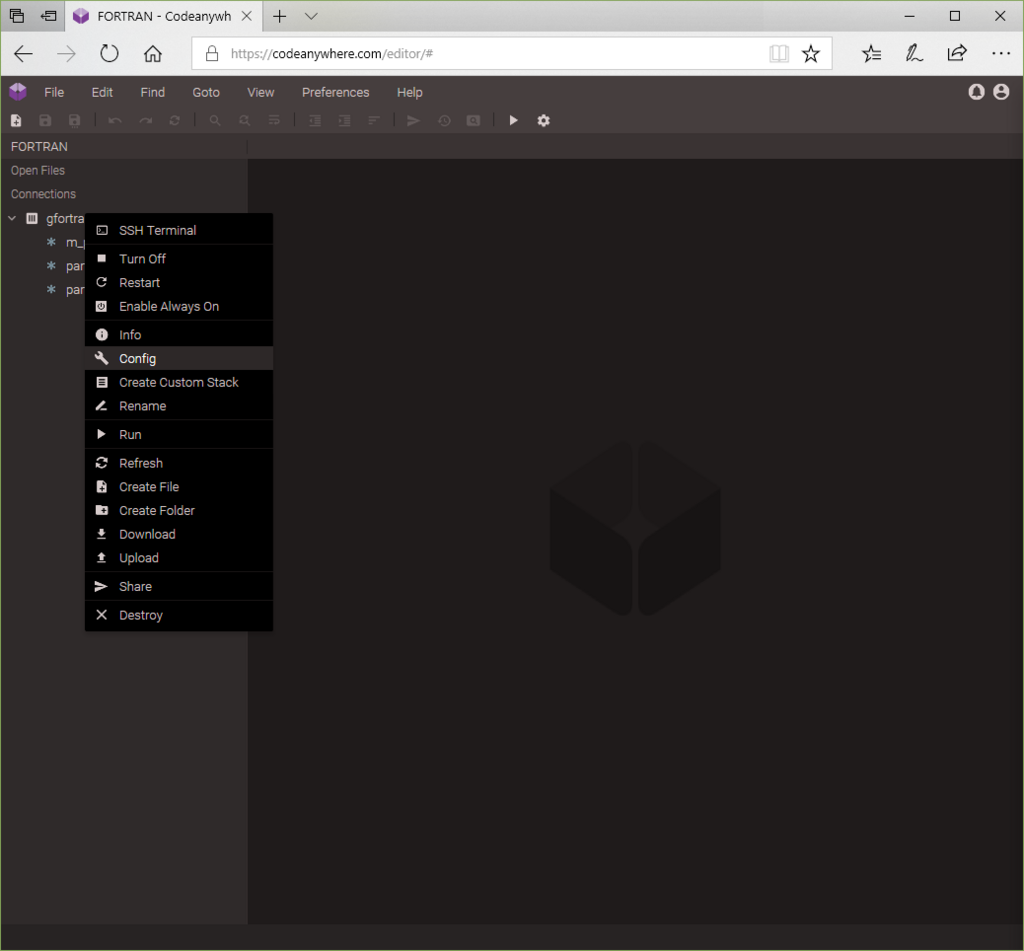This screenshot has width=1024, height=951.
Task: Click the toolbar refresh icon
Action: (x=174, y=120)
